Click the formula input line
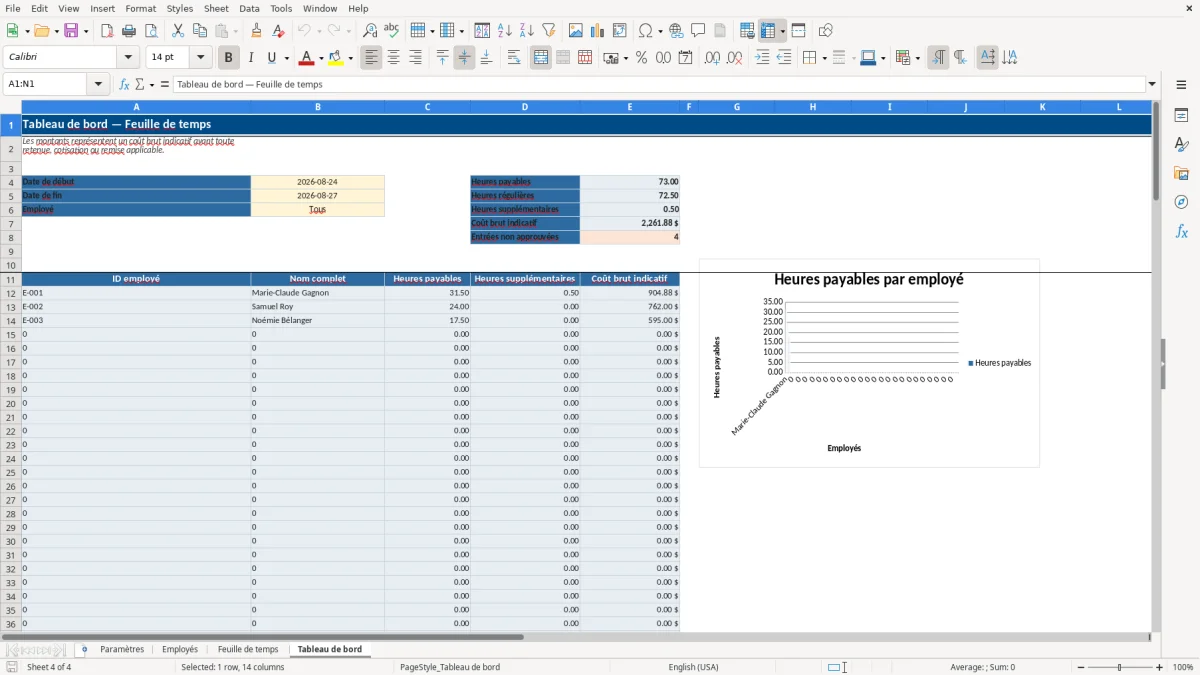This screenshot has width=1200, height=675. tap(659, 85)
